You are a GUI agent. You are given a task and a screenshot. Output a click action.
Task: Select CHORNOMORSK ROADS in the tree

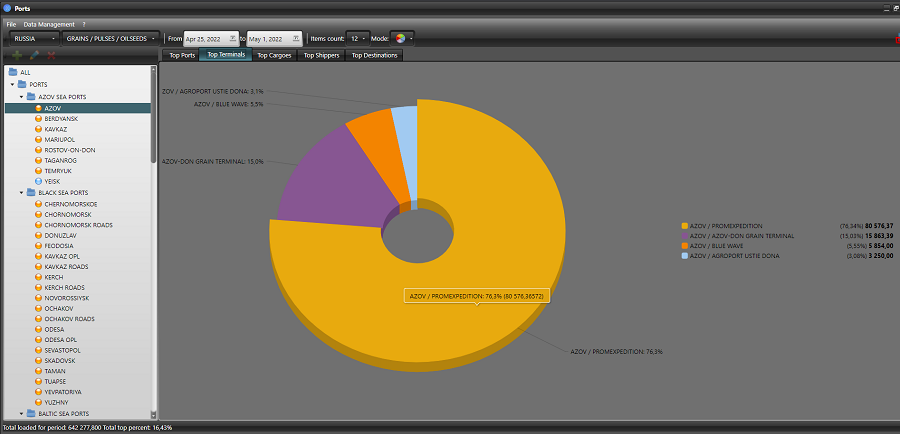click(78, 225)
